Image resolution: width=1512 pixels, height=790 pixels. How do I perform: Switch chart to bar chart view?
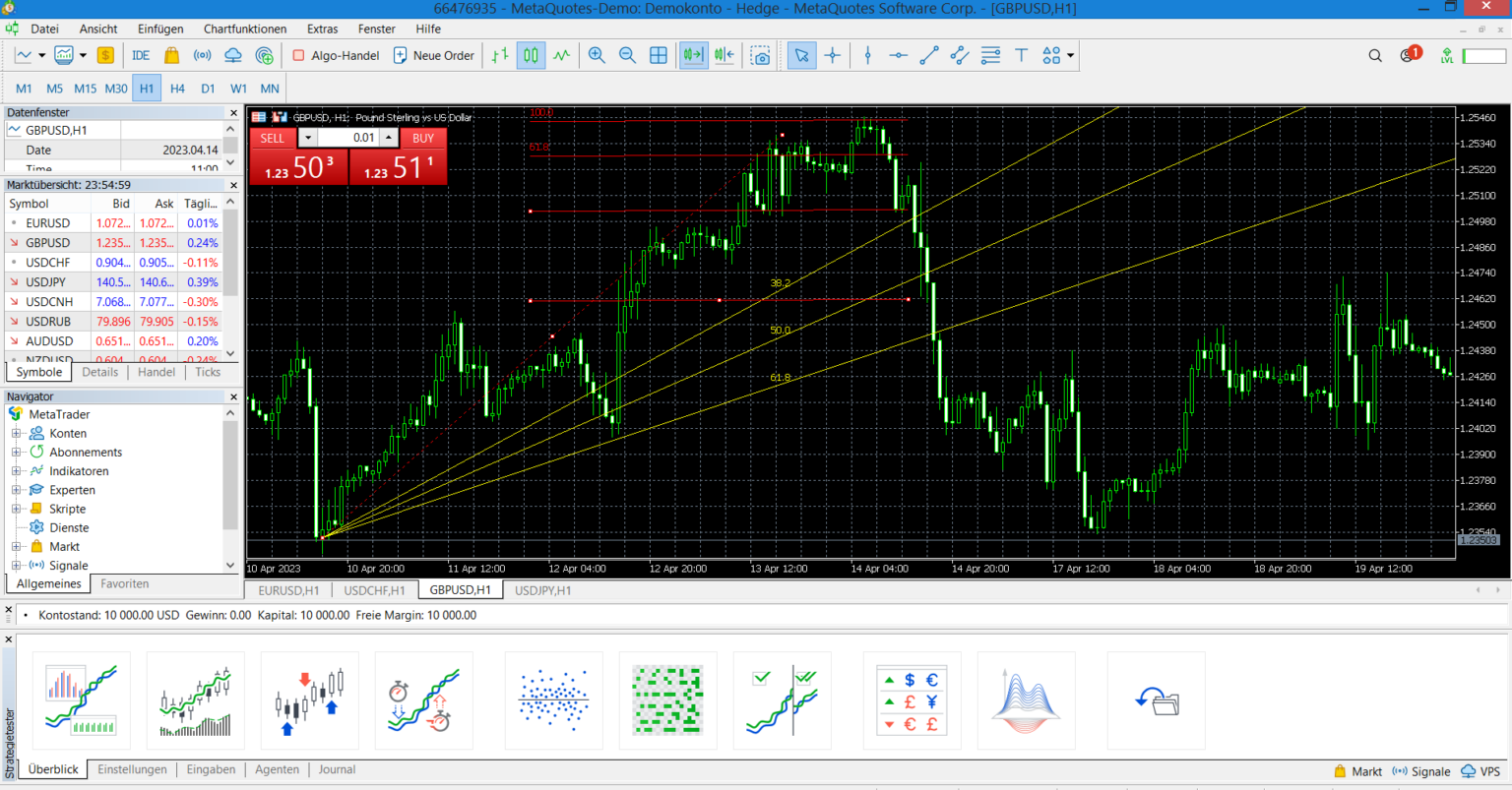(x=500, y=55)
